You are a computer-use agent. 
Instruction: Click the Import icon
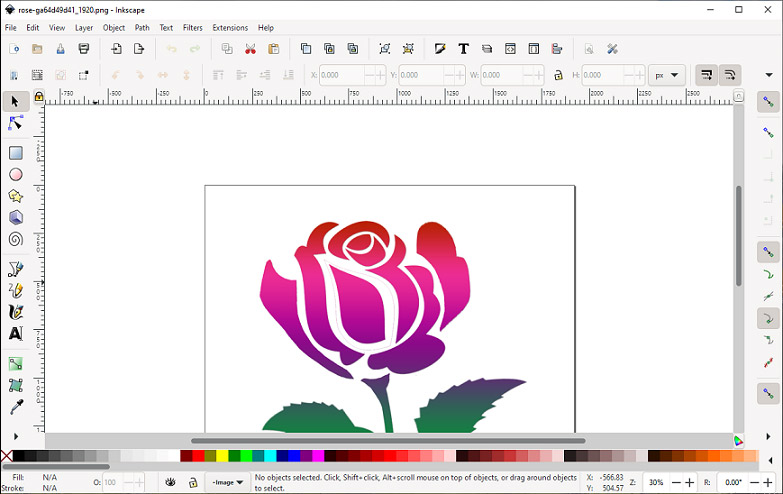coord(116,48)
